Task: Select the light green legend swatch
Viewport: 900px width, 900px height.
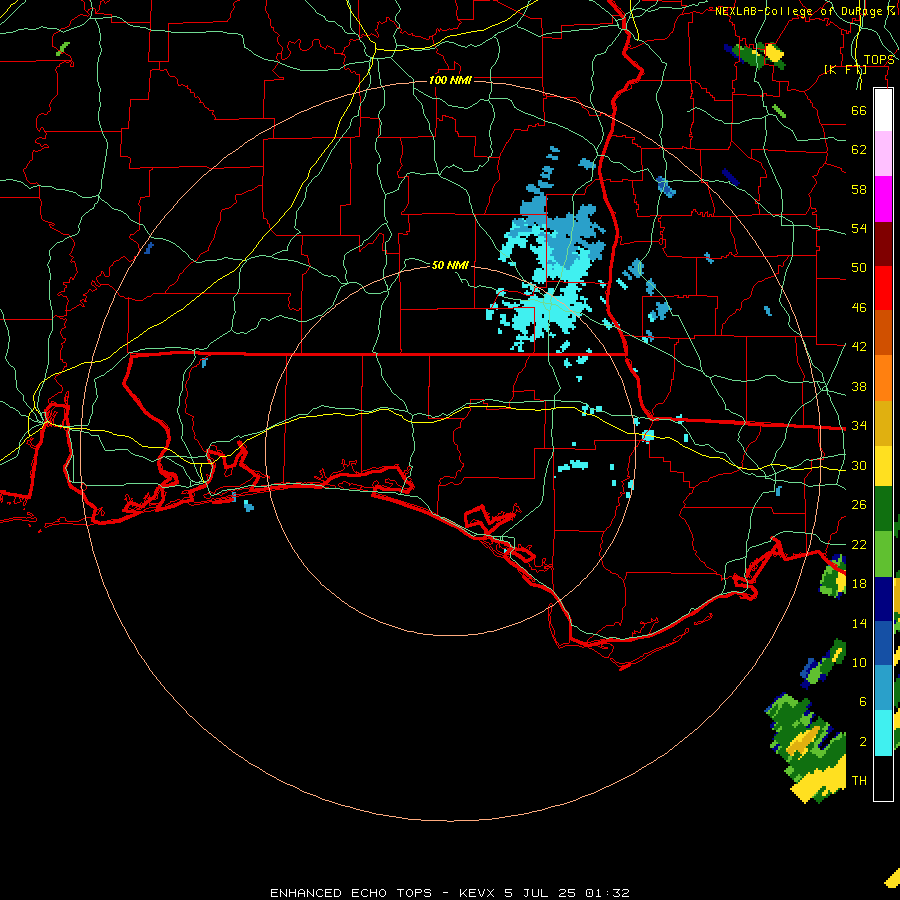Action: pyautogui.click(x=883, y=553)
